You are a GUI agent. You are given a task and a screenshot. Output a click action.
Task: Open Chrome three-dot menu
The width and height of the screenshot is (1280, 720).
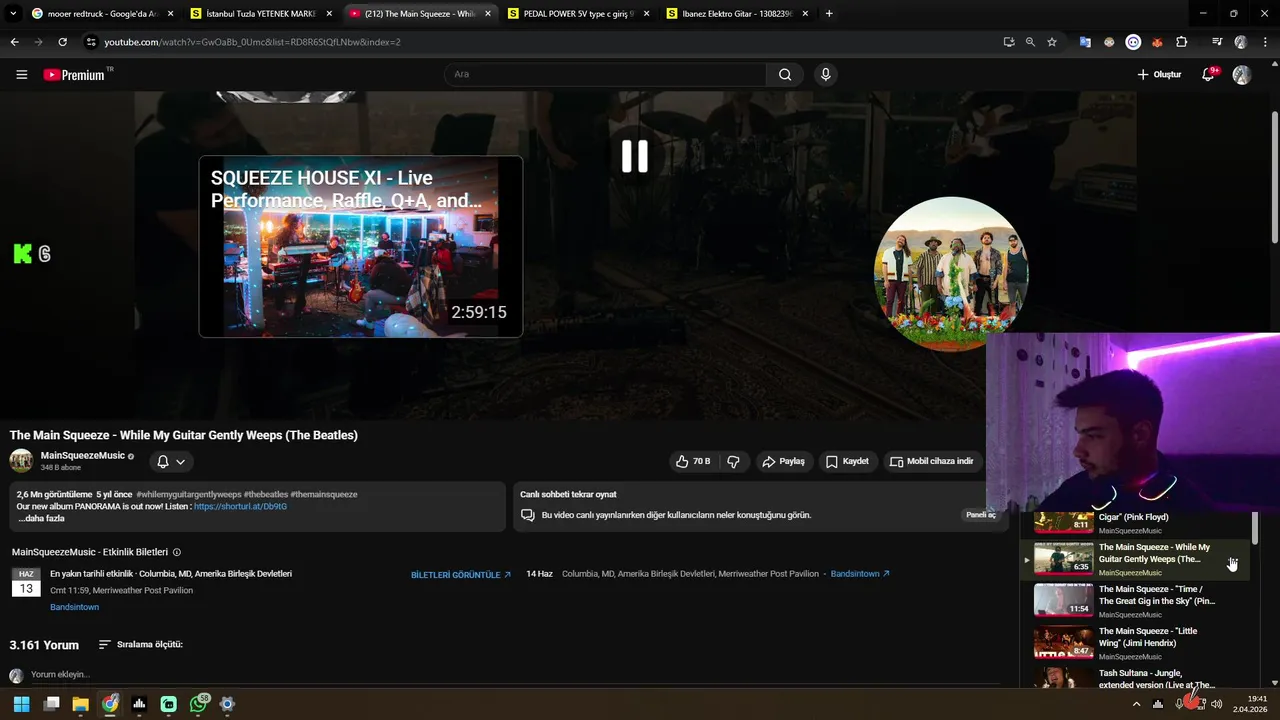tap(1264, 42)
